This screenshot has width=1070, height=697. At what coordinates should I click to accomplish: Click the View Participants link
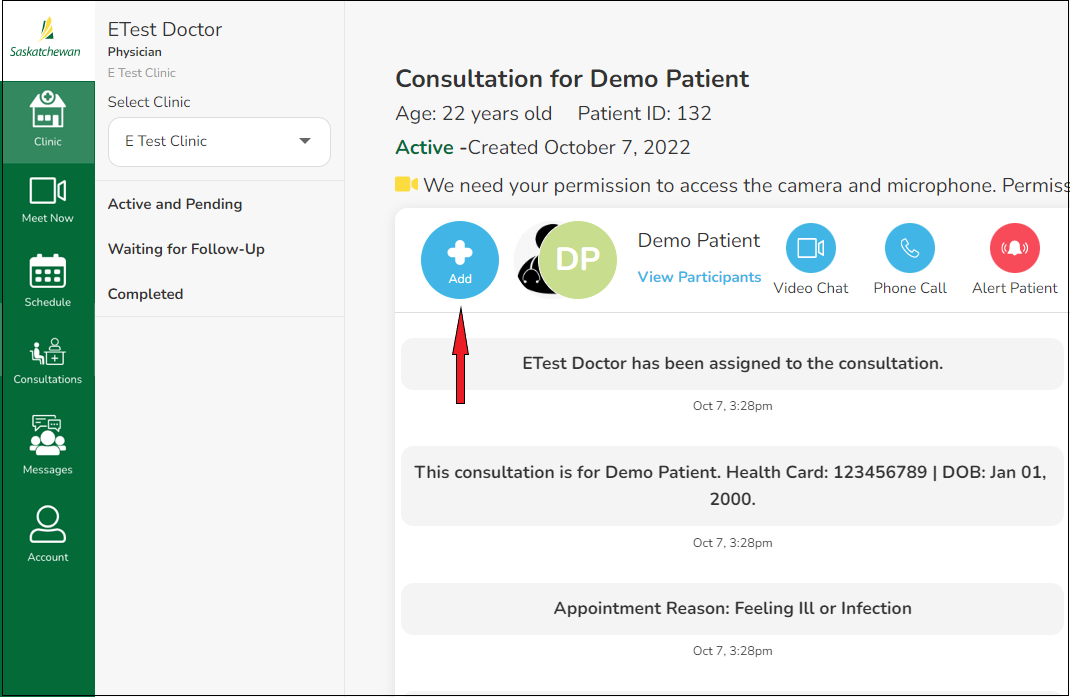click(x=699, y=277)
